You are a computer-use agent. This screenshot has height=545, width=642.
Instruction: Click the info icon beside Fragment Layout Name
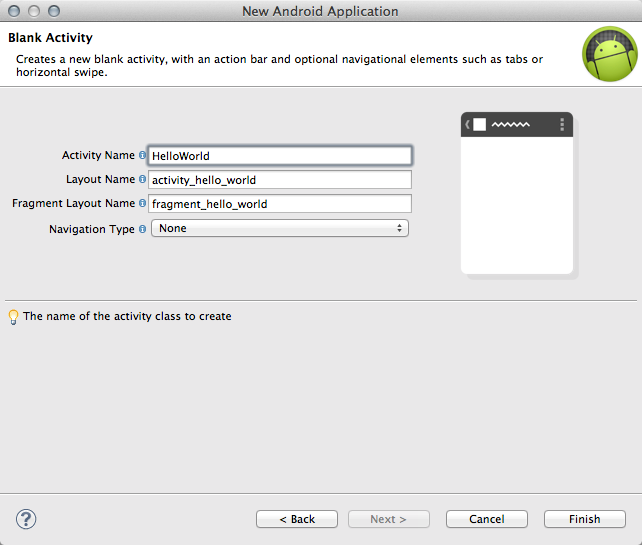click(x=142, y=204)
